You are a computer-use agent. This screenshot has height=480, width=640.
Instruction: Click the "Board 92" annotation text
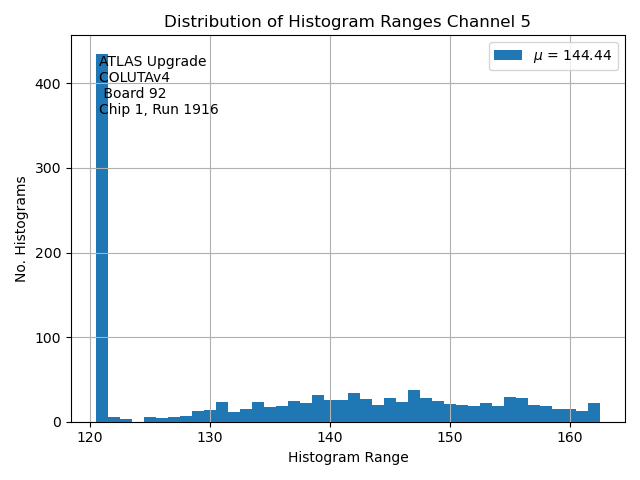(135, 94)
